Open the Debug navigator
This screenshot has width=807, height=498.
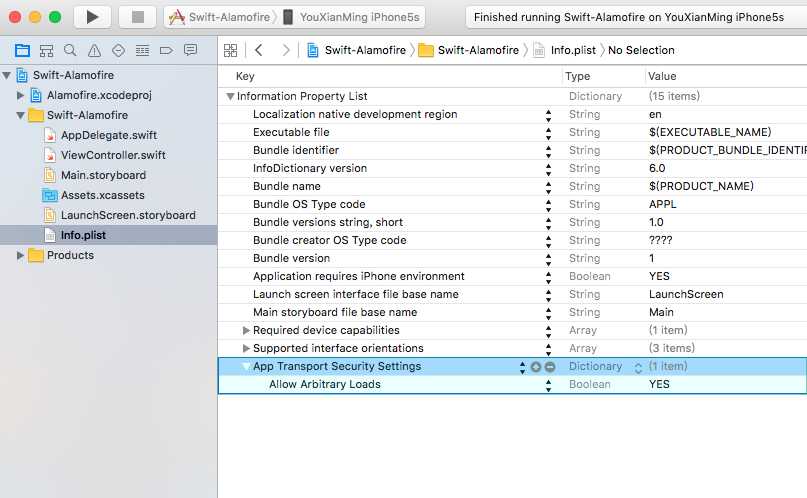143,50
